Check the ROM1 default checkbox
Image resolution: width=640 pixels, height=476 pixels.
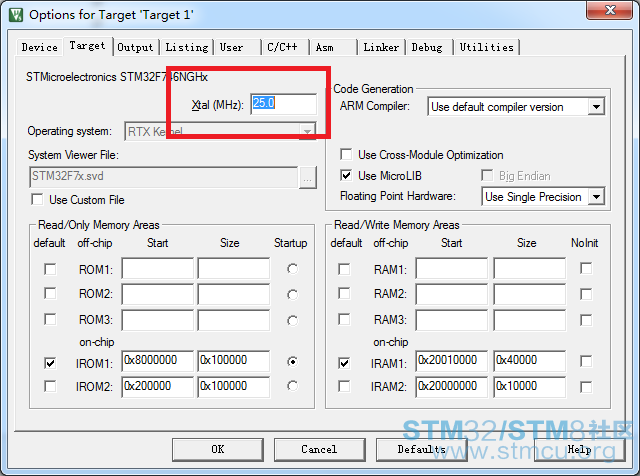(50, 269)
